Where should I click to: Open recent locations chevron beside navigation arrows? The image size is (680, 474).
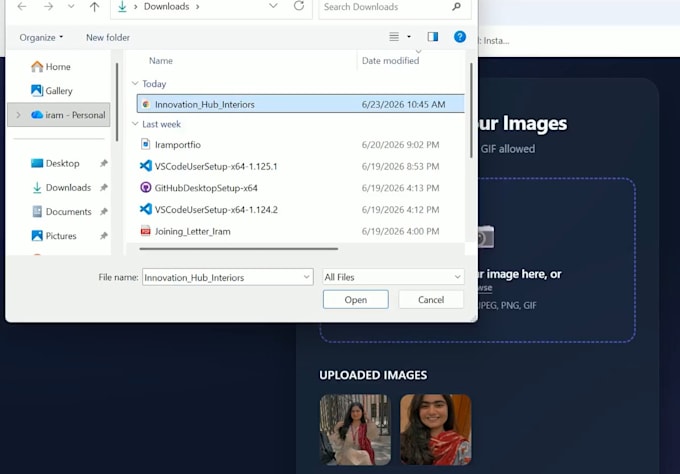click(71, 7)
